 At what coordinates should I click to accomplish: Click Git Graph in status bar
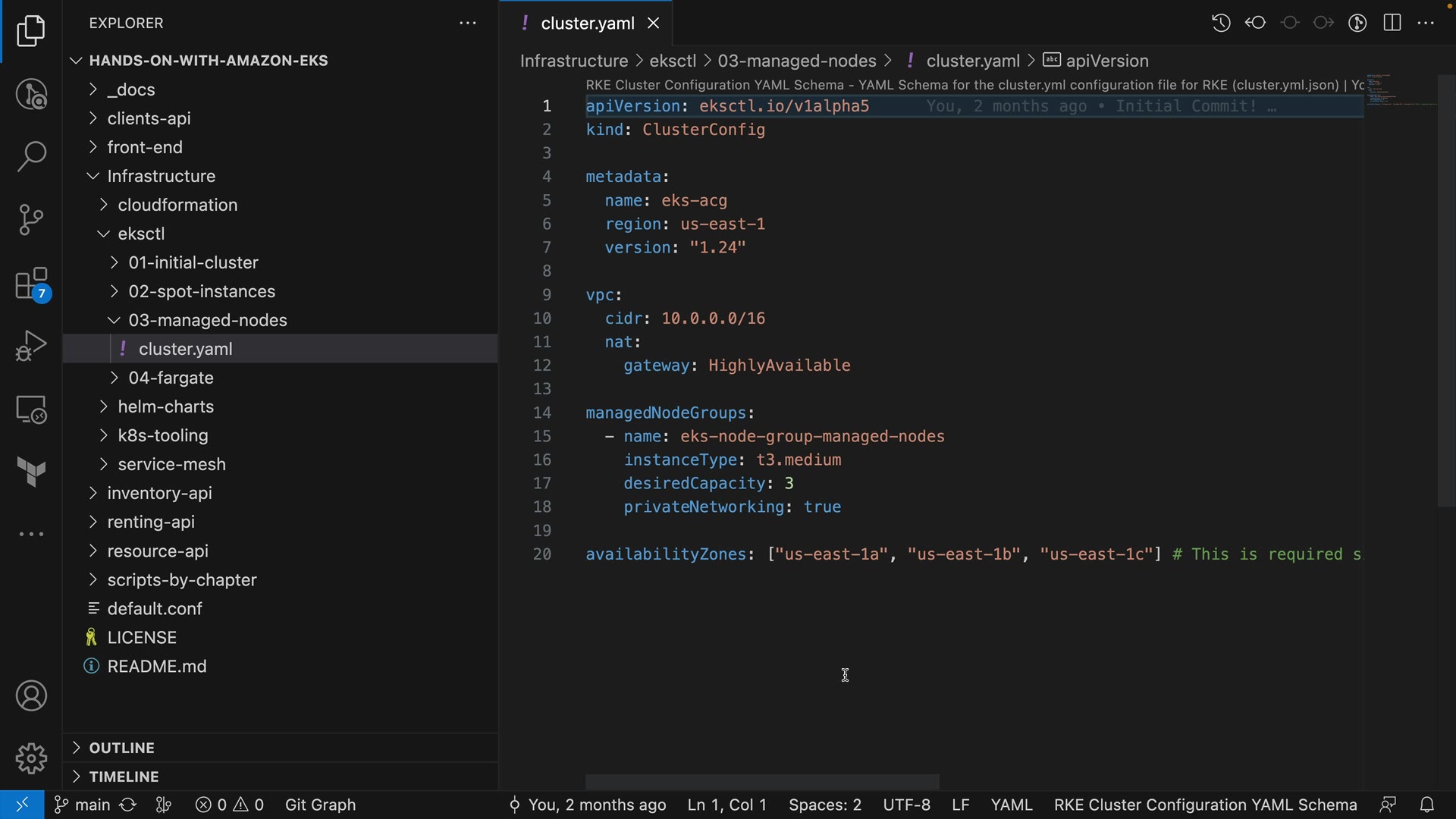[320, 805]
